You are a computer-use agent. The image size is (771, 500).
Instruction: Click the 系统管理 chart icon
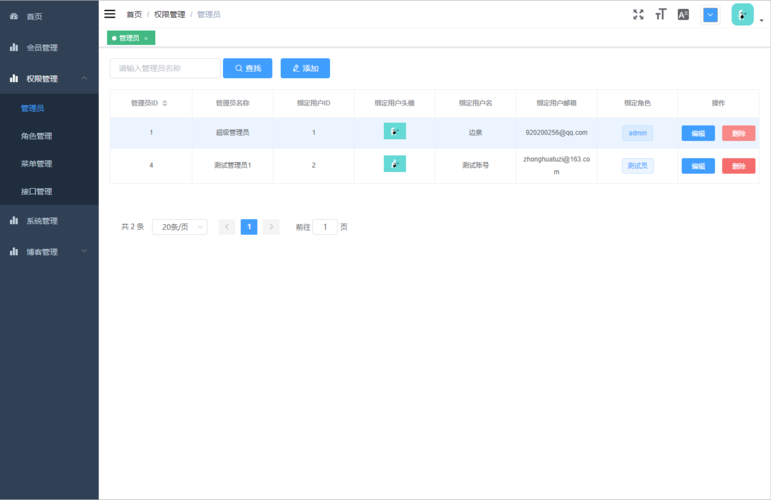pyautogui.click(x=14, y=220)
